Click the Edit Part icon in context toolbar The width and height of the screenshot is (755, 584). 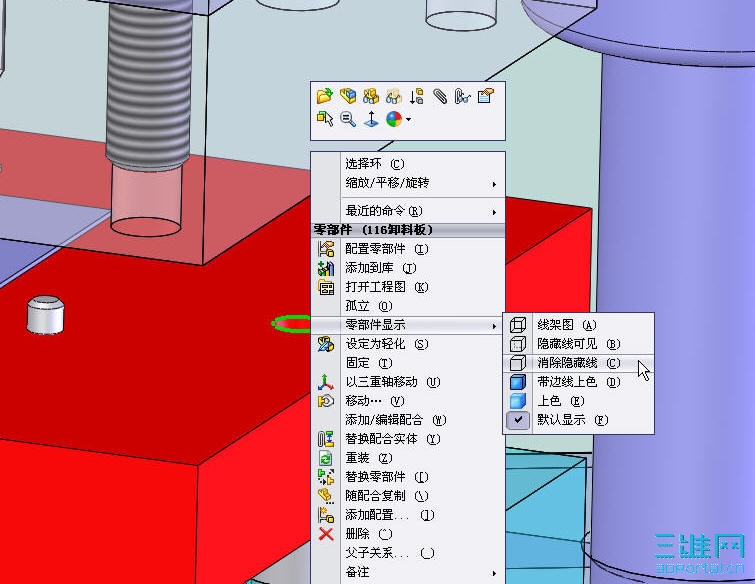(x=348, y=96)
